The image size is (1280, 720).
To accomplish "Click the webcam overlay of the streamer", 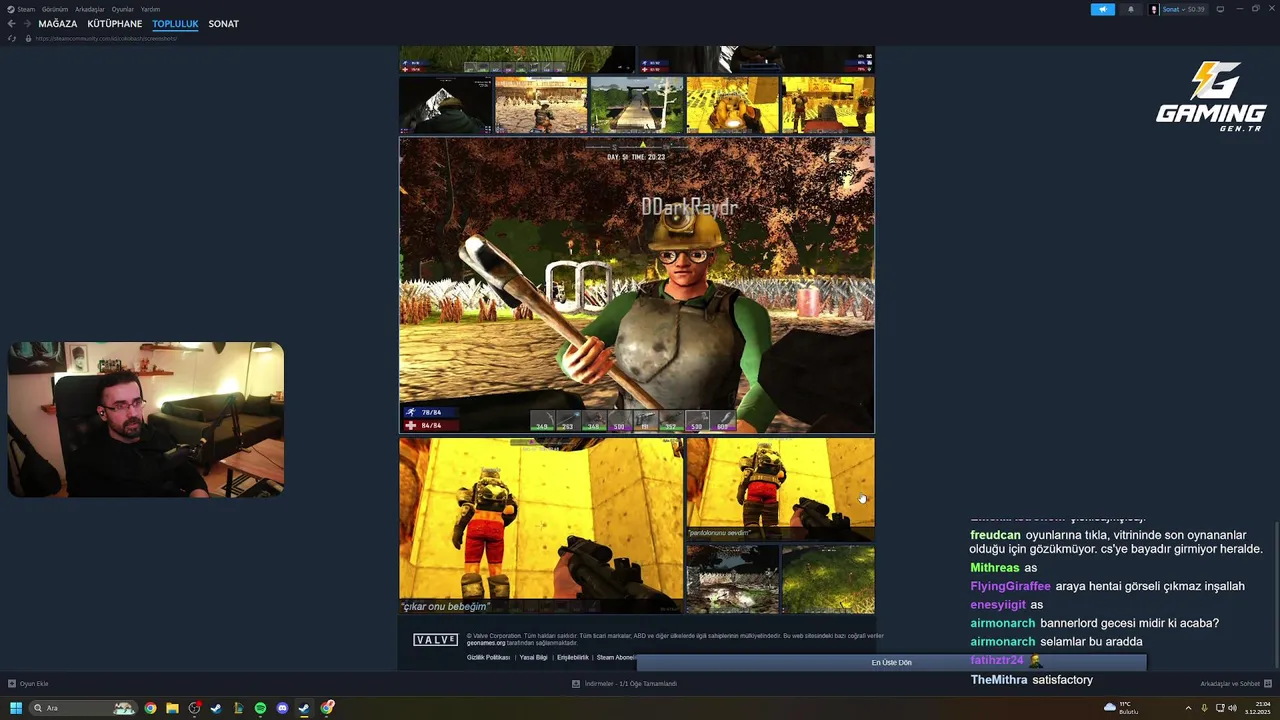I will pos(146,419).
